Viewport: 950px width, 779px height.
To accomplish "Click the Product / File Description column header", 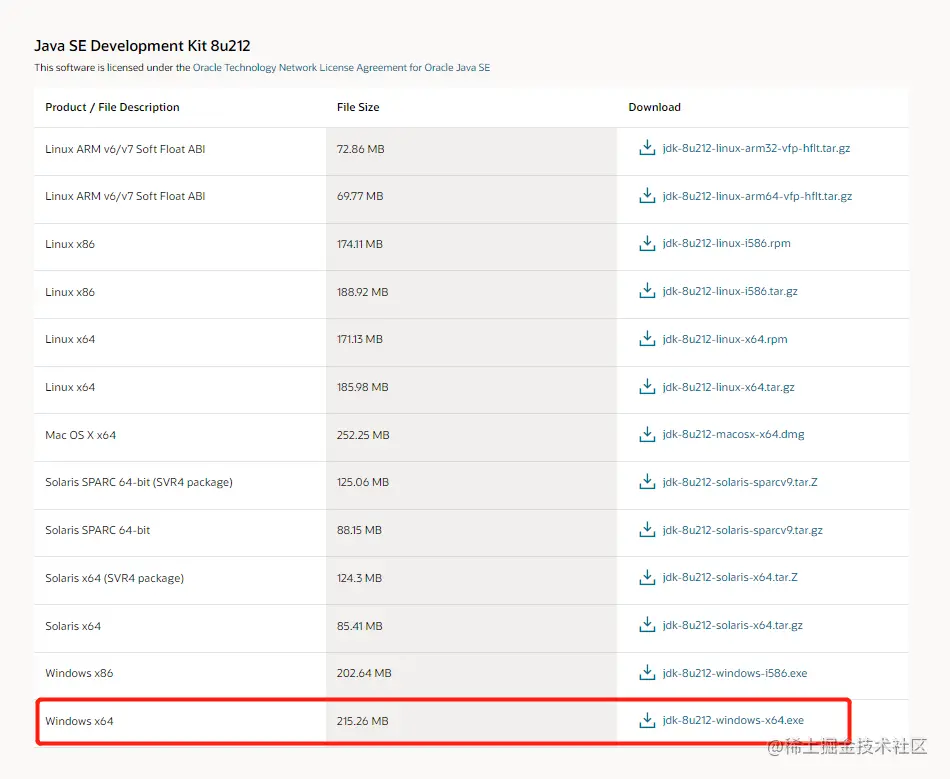I will pyautogui.click(x=112, y=107).
